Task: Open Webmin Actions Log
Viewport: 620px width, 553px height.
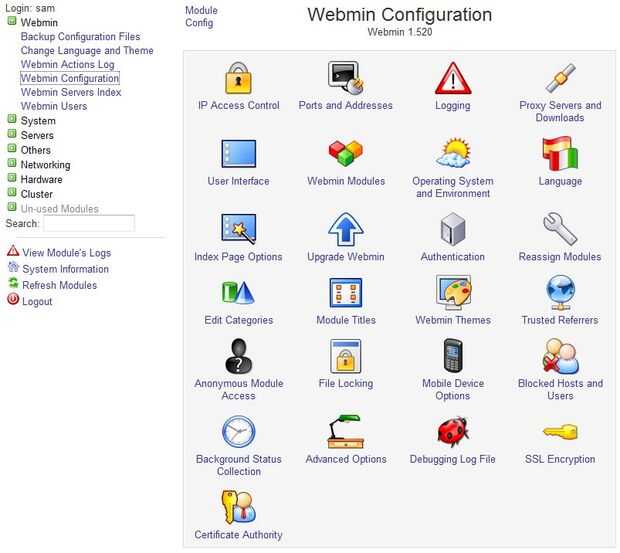Action: pos(68,64)
